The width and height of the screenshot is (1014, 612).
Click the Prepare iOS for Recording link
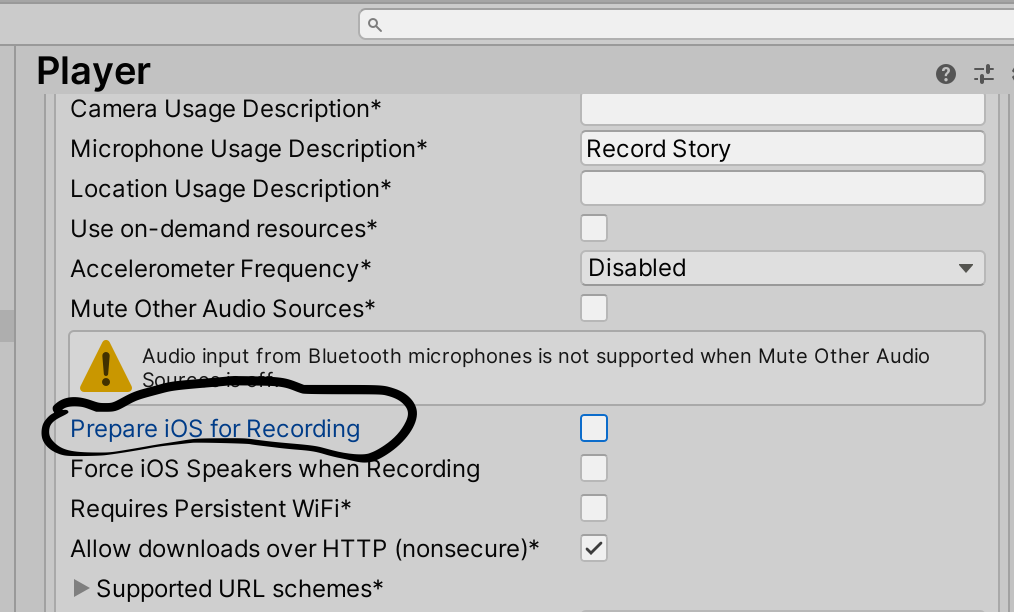pyautogui.click(x=215, y=428)
